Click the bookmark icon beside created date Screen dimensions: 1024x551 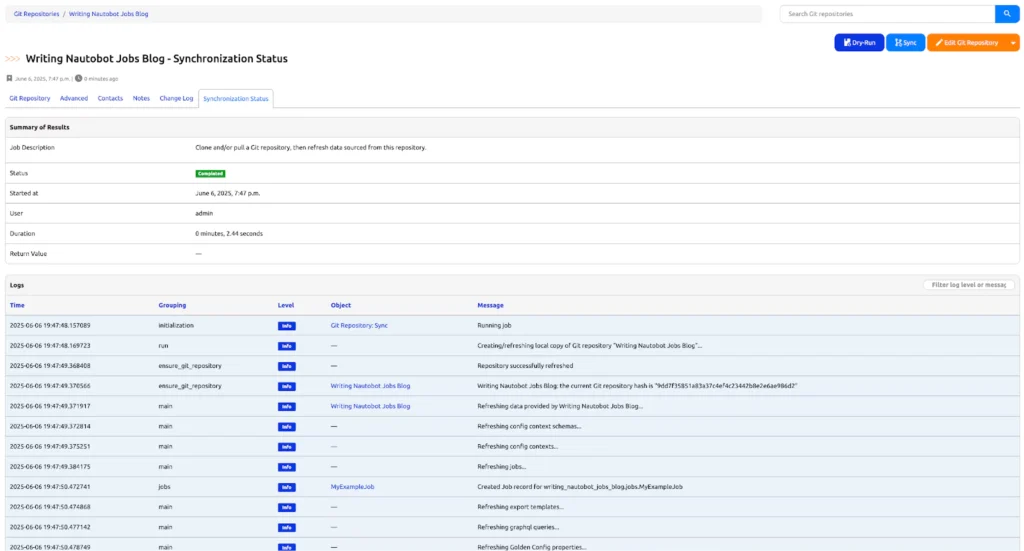[9, 78]
